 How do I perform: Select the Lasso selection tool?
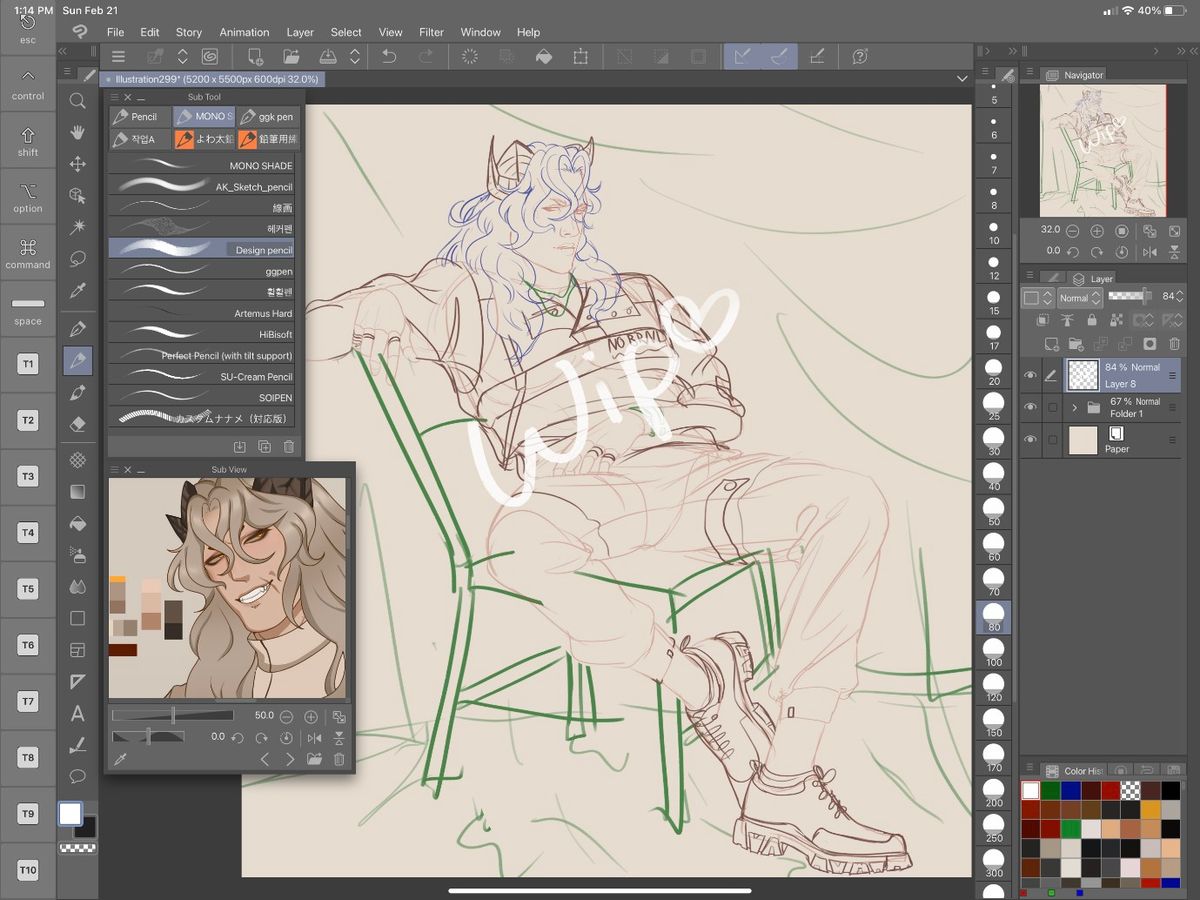click(x=77, y=259)
